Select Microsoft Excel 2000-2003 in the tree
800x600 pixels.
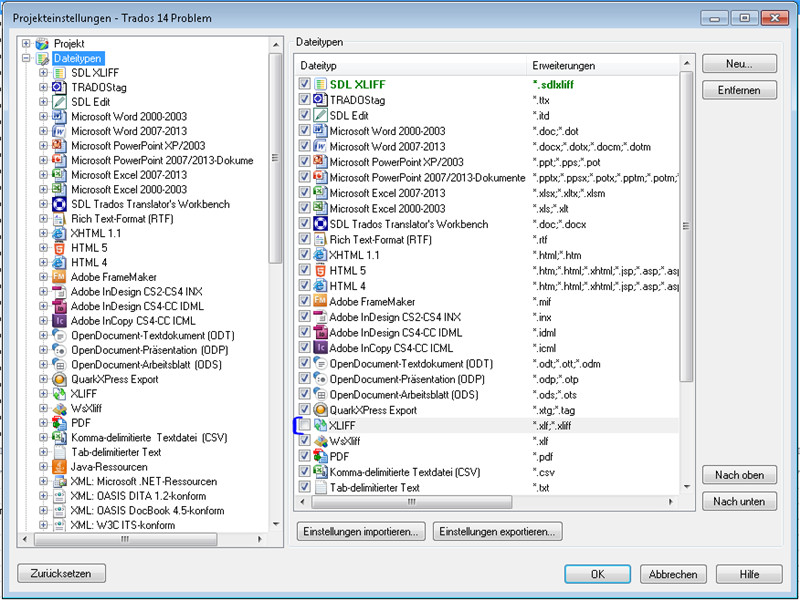pos(129,189)
